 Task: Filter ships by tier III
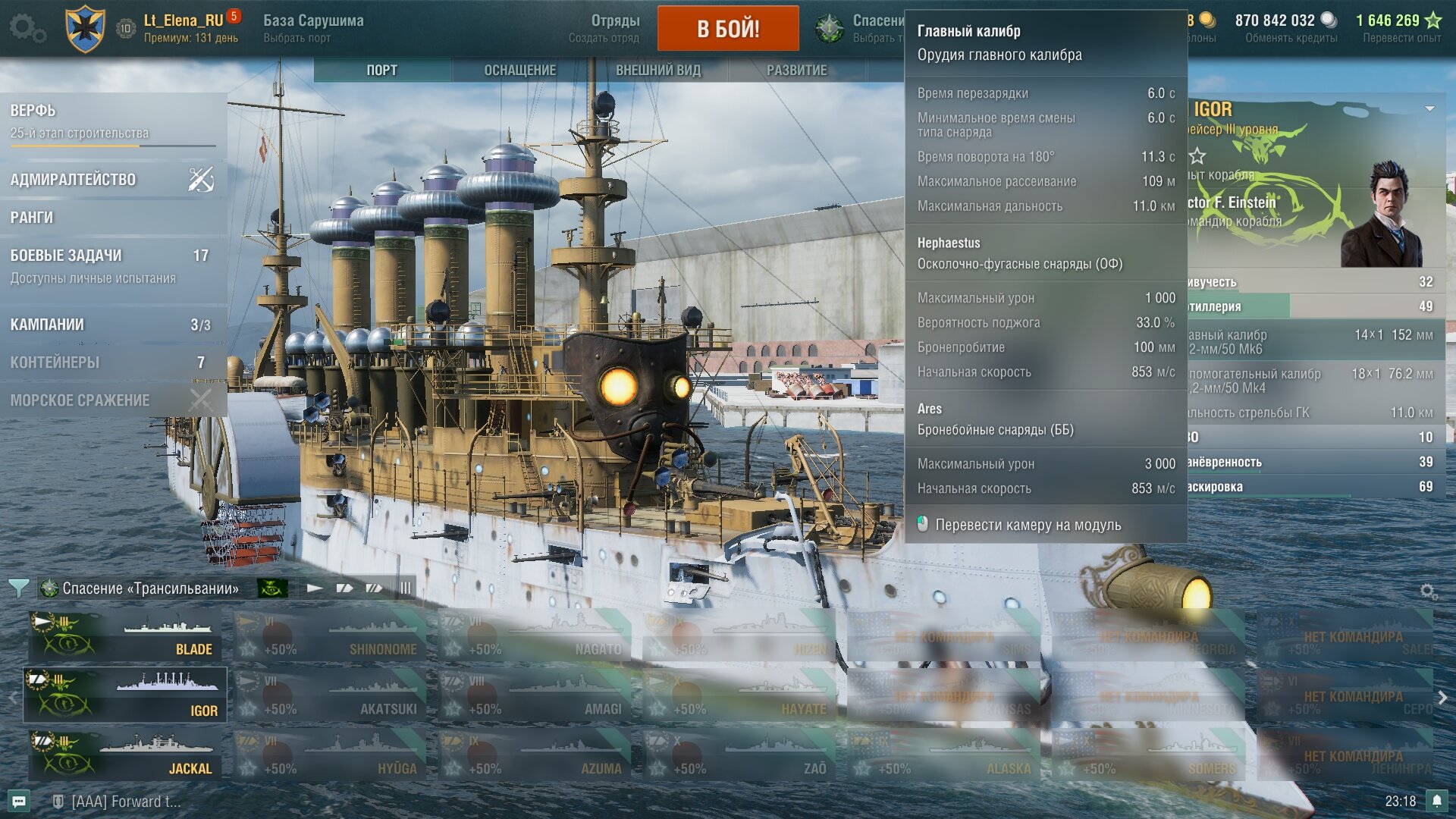[x=406, y=588]
